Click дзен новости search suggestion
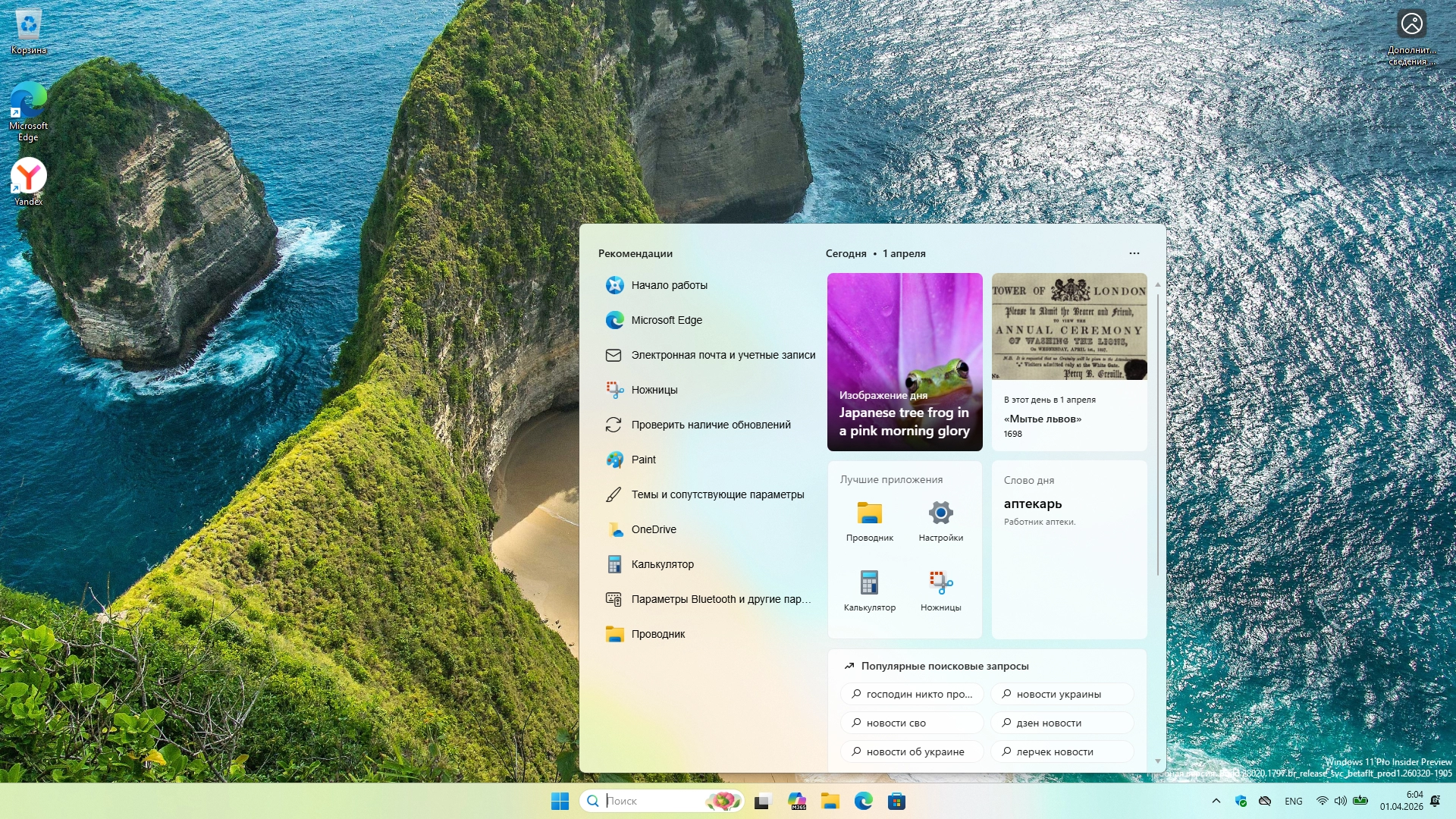The image size is (1456, 819). (1061, 723)
